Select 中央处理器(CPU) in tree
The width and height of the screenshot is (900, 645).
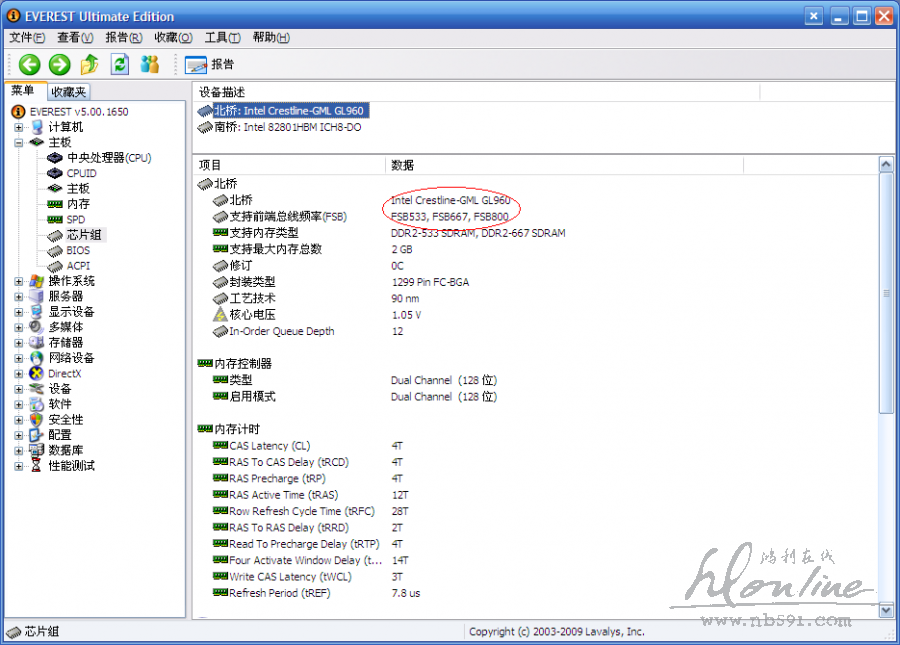point(108,158)
